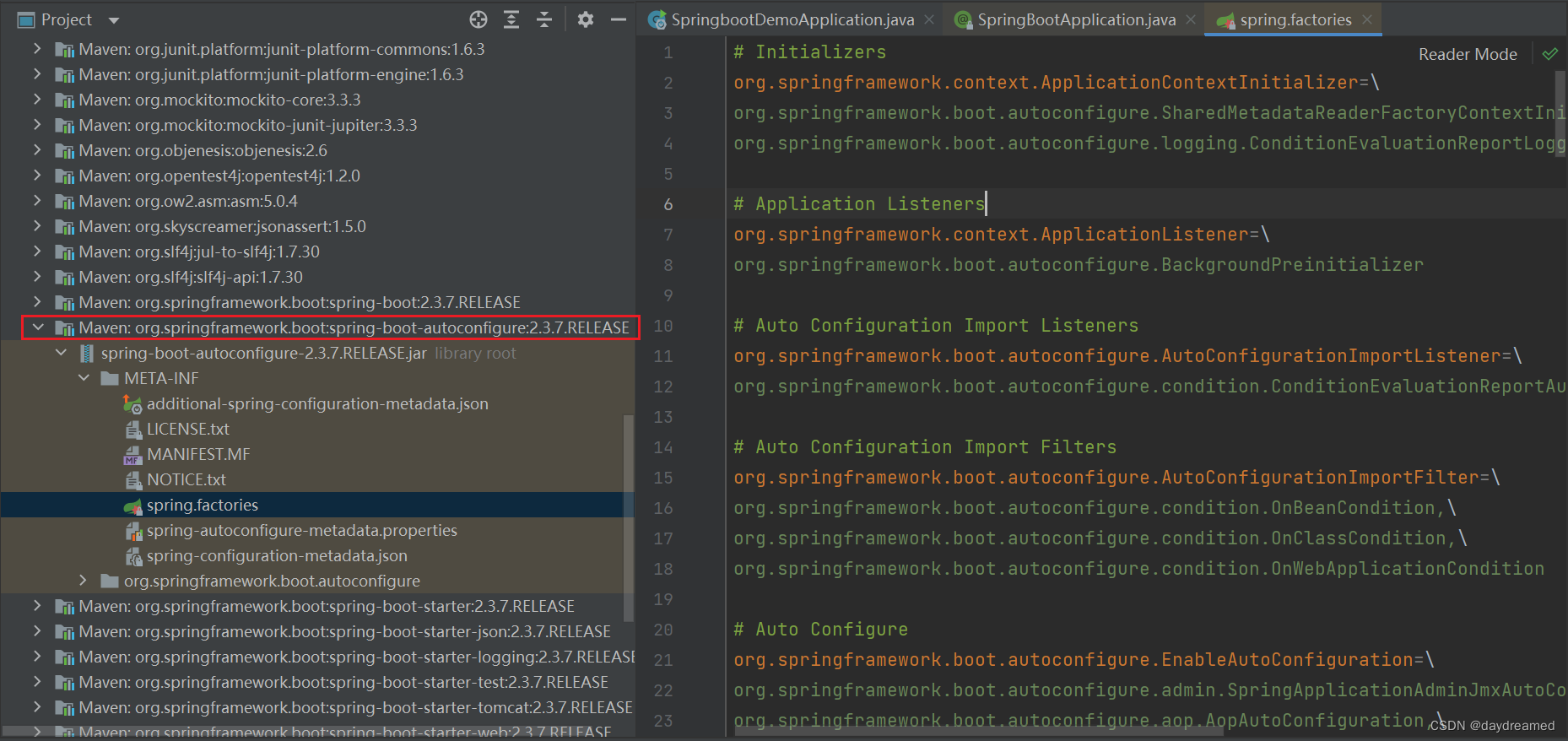Click the NOTICE.txt file icon
Viewport: 1568px width, 741px height.
[133, 480]
